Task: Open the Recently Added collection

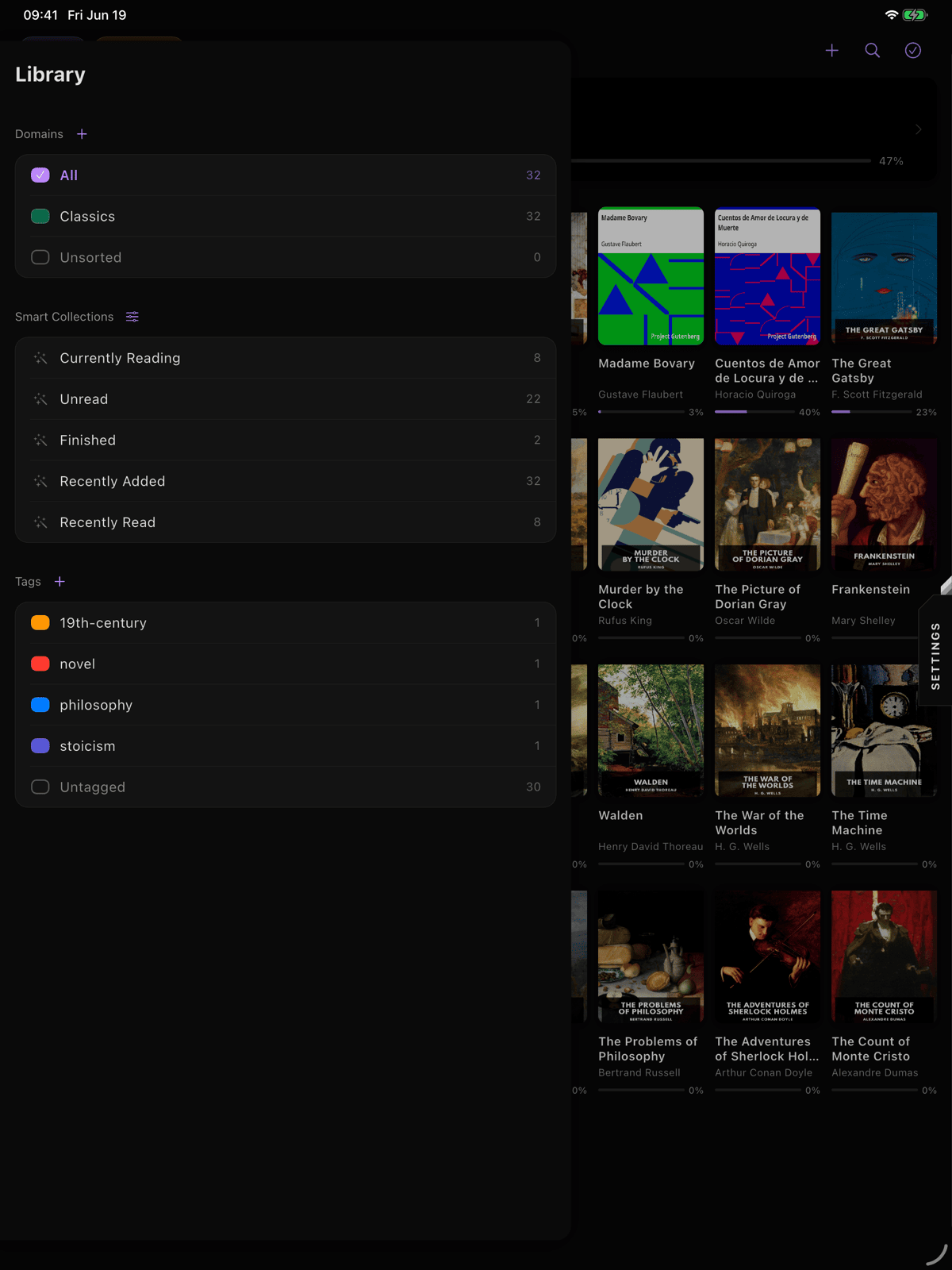Action: (x=286, y=482)
